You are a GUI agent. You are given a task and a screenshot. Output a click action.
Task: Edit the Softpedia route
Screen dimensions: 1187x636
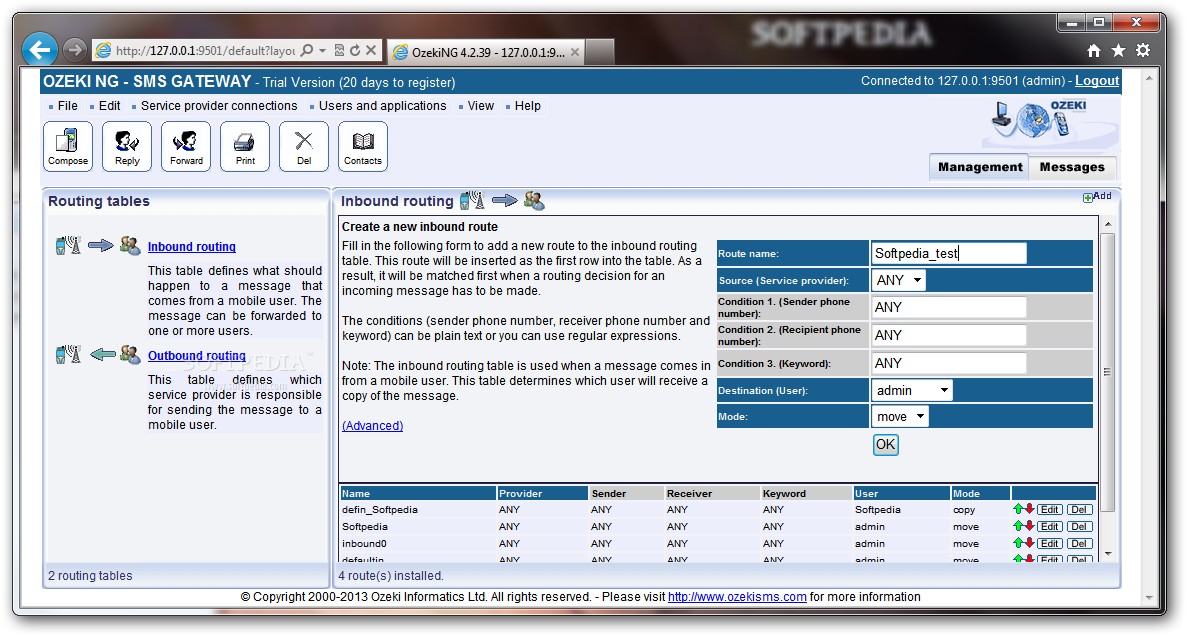tap(1049, 526)
